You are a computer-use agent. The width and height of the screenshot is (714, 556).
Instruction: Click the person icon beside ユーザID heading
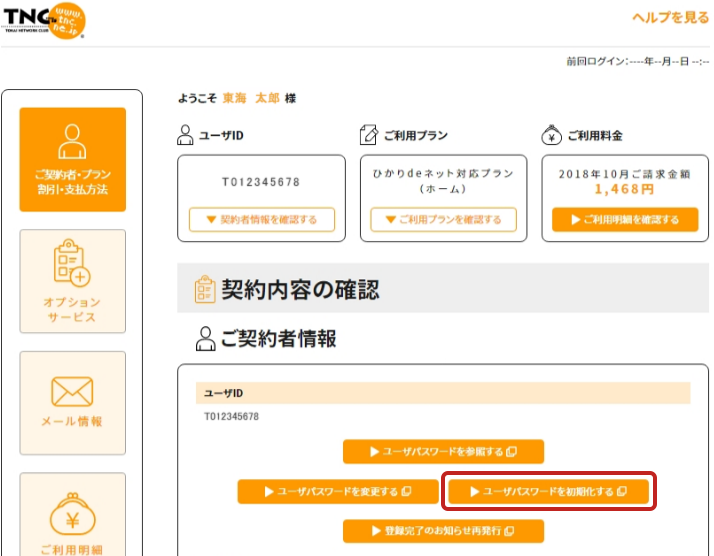click(x=185, y=135)
